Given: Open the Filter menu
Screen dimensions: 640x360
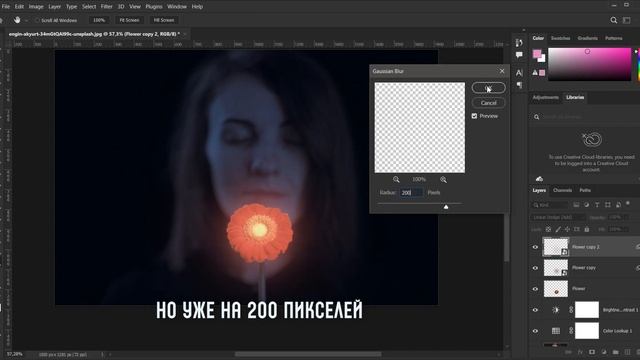Looking at the screenshot, I should coord(107,7).
